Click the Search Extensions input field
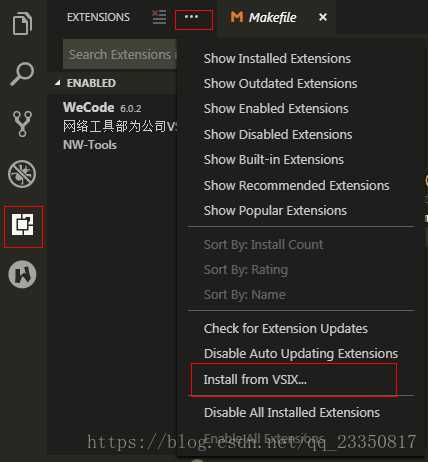428x462 pixels. point(120,54)
